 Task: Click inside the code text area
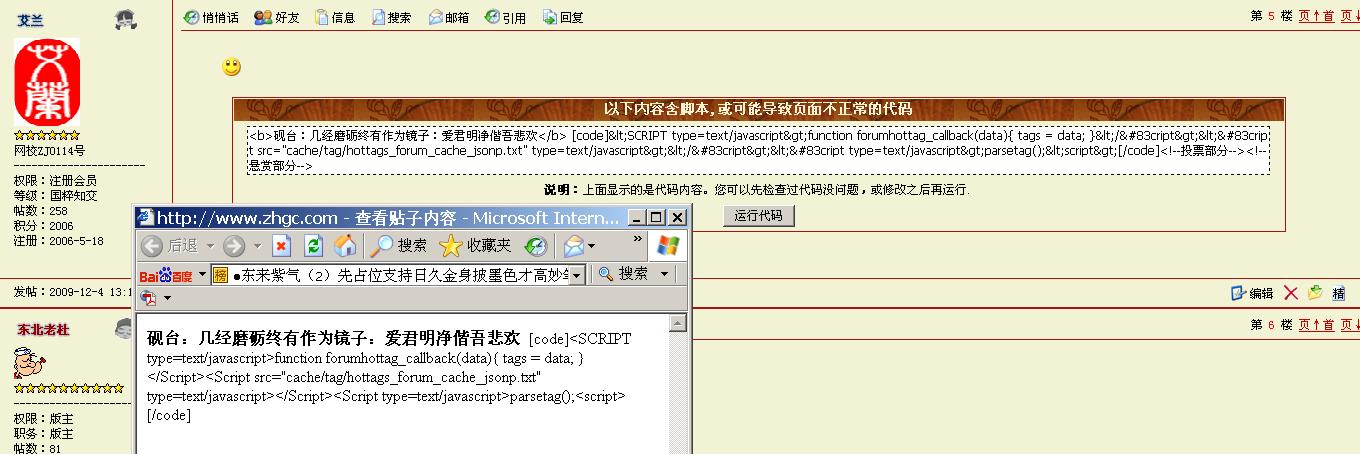click(x=758, y=150)
